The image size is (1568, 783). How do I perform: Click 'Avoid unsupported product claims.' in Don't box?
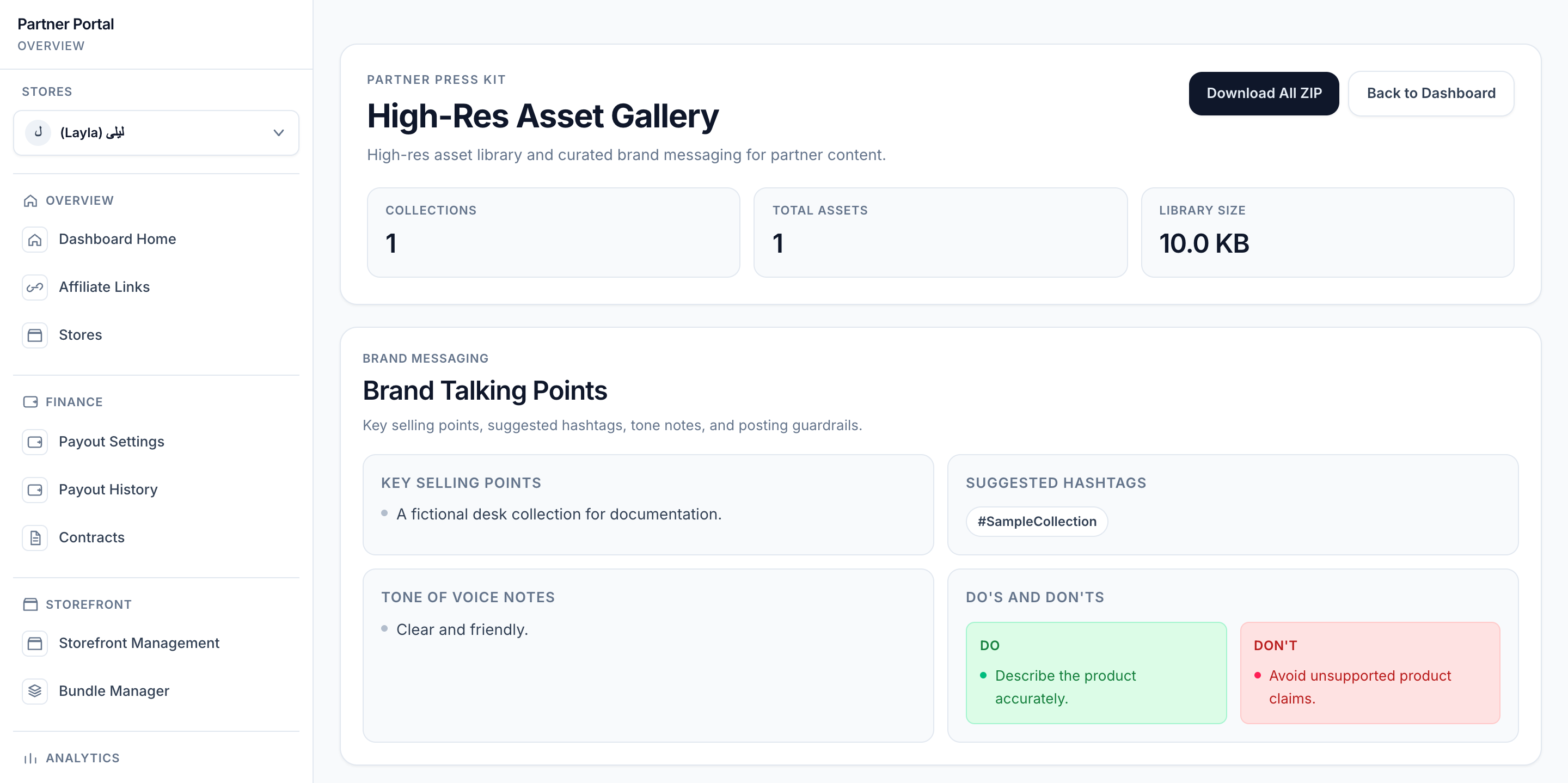coord(1360,687)
